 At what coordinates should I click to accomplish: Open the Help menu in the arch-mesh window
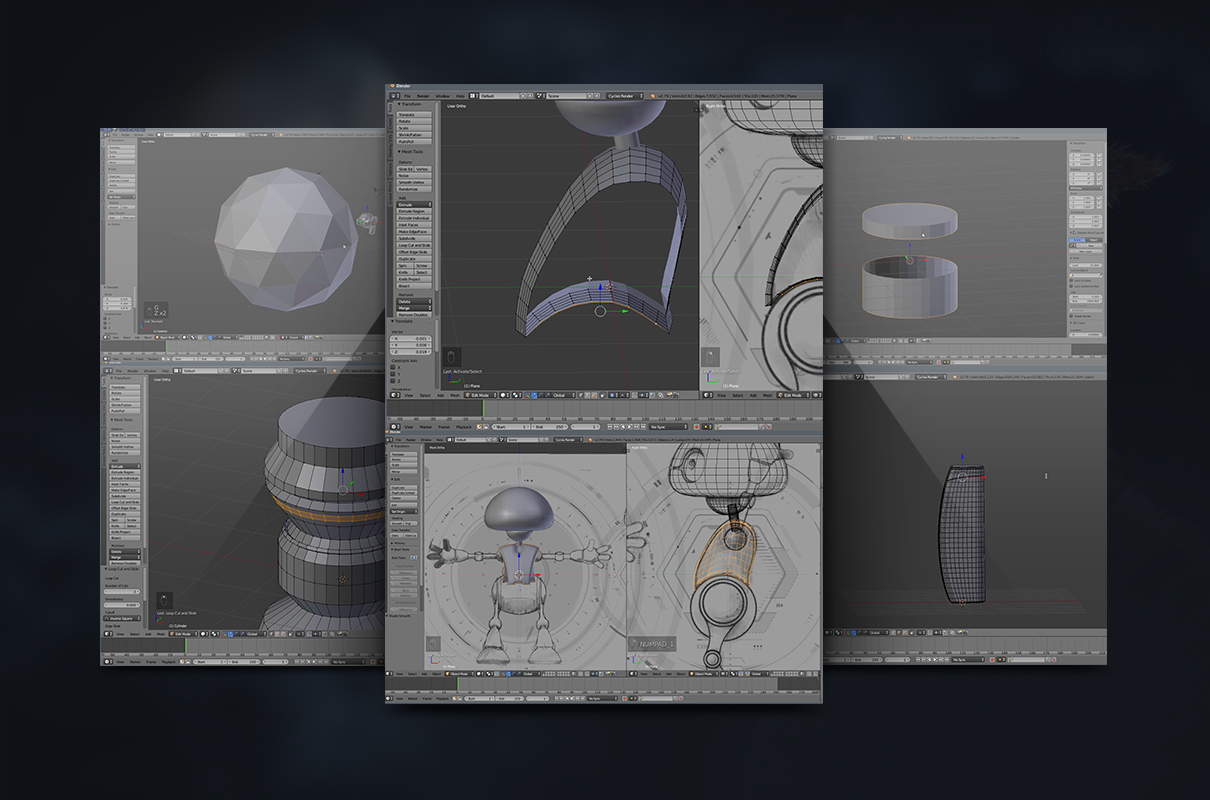(x=460, y=96)
